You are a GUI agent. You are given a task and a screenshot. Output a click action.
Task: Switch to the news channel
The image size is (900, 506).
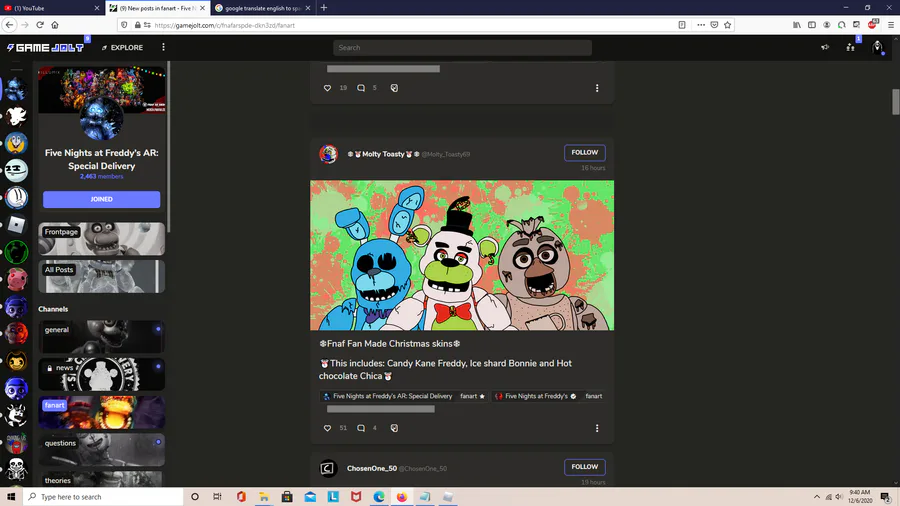coord(102,375)
